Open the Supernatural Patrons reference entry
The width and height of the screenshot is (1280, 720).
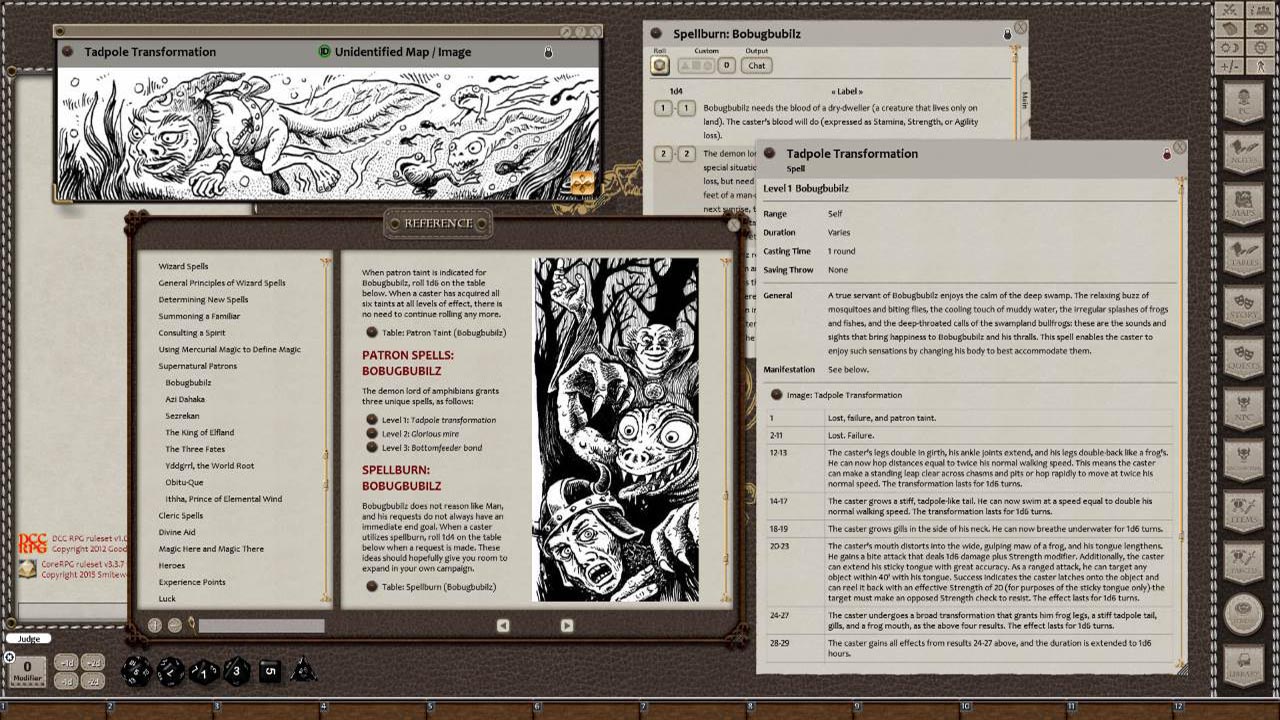point(198,364)
